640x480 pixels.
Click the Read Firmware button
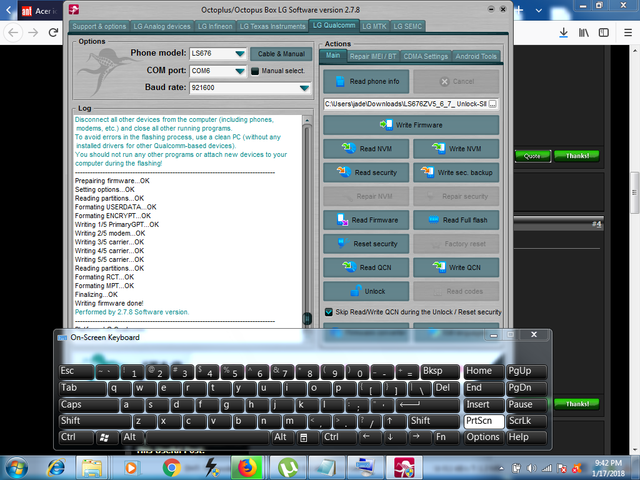pos(366,220)
